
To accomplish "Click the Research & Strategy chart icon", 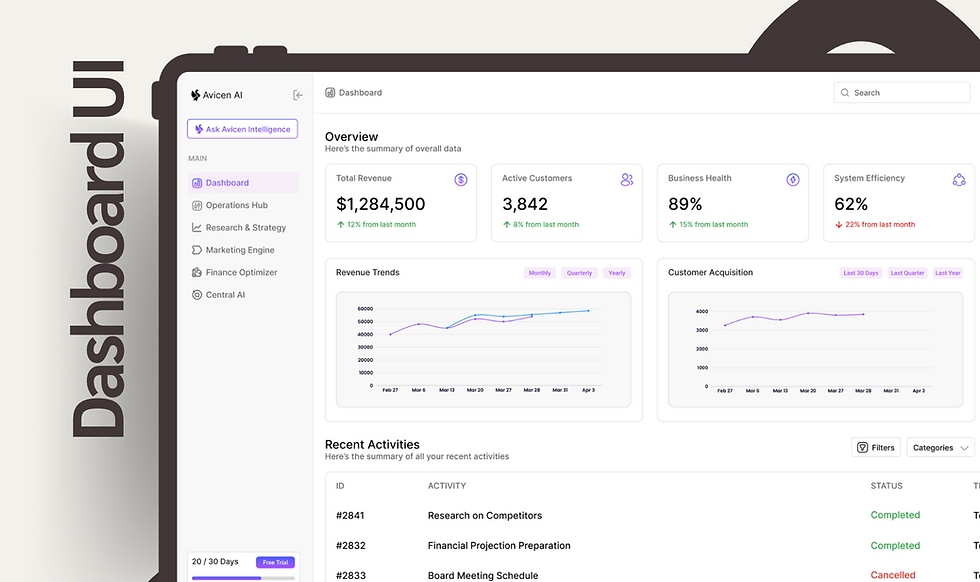I will (197, 228).
